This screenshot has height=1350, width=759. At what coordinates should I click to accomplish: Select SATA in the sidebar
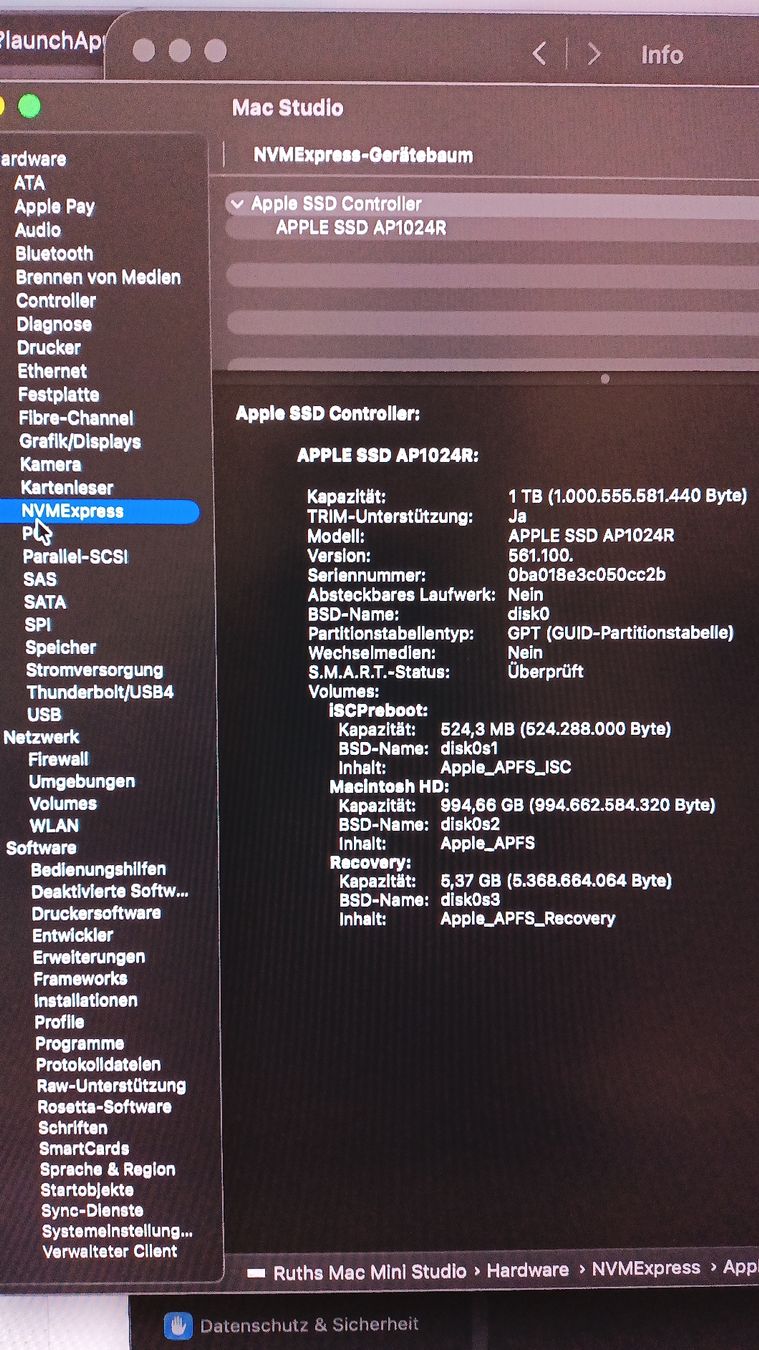[x=45, y=602]
